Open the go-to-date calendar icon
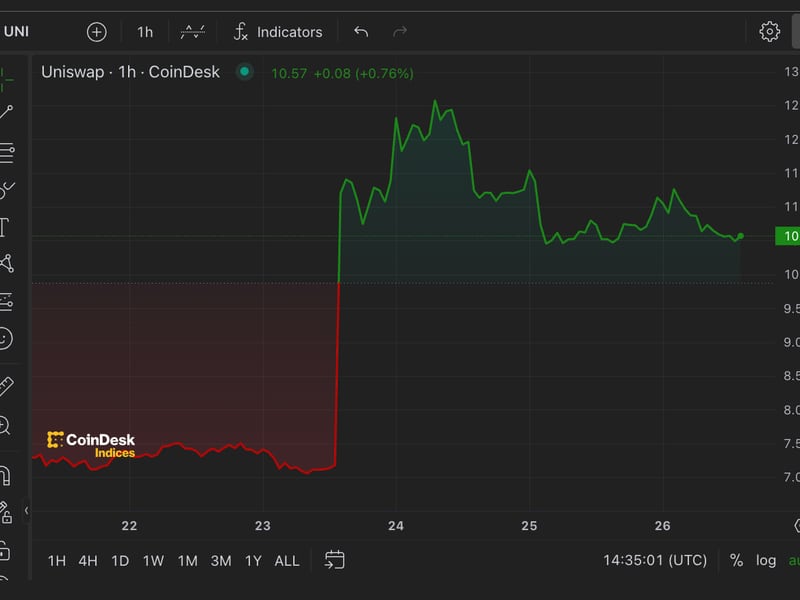The width and height of the screenshot is (800, 600). pos(334,561)
